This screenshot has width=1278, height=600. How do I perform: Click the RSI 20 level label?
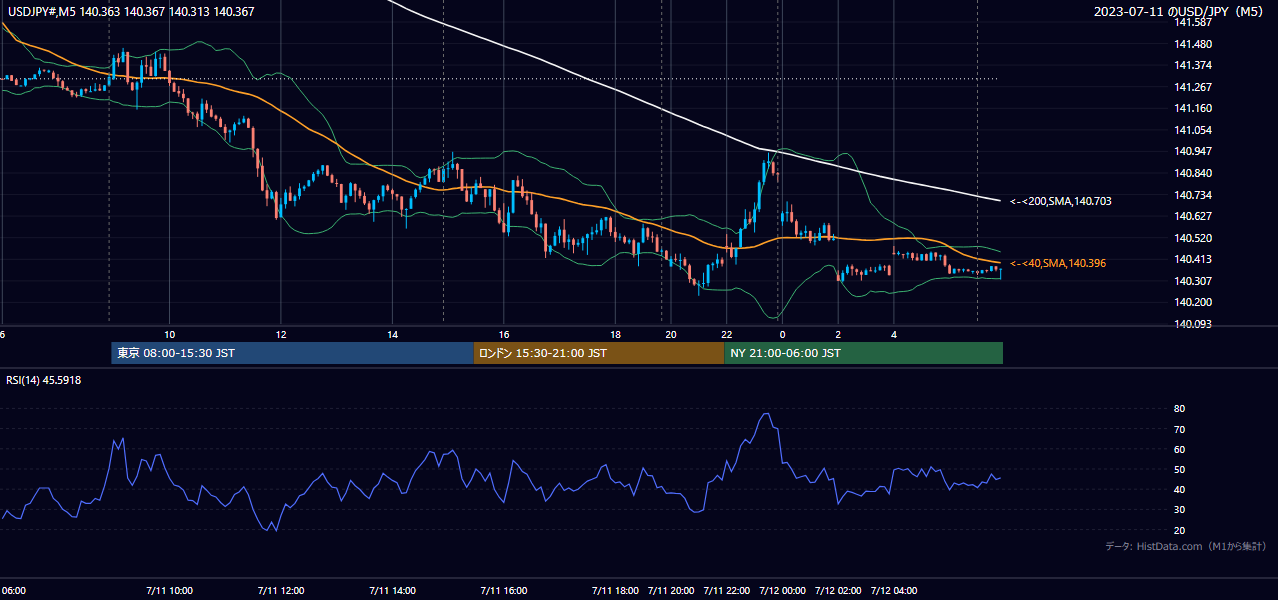(x=1179, y=530)
